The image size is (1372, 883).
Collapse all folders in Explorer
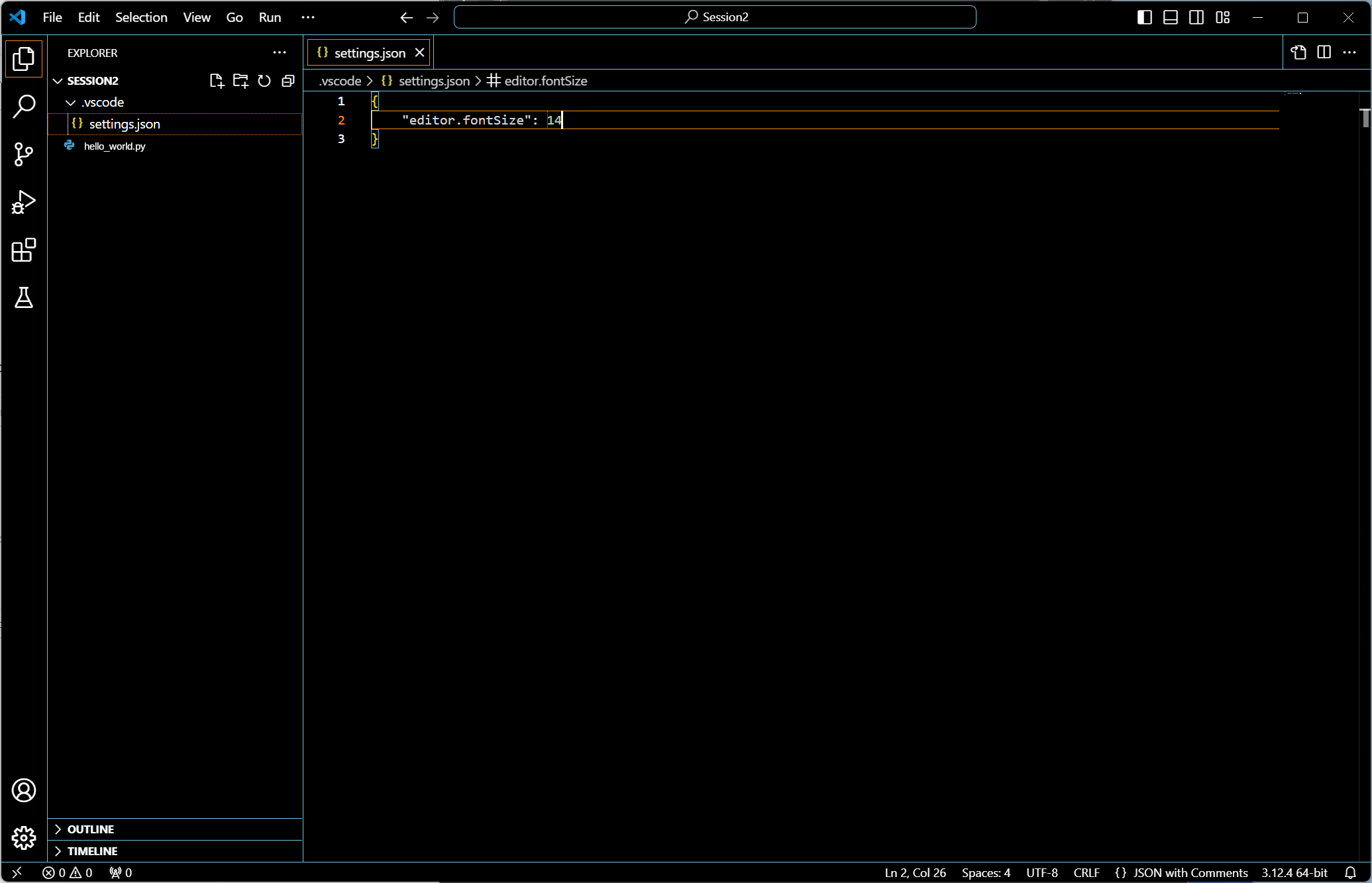288,81
